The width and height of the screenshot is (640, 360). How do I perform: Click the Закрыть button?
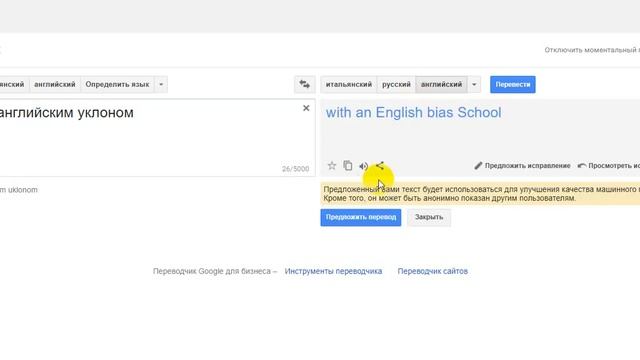click(429, 217)
